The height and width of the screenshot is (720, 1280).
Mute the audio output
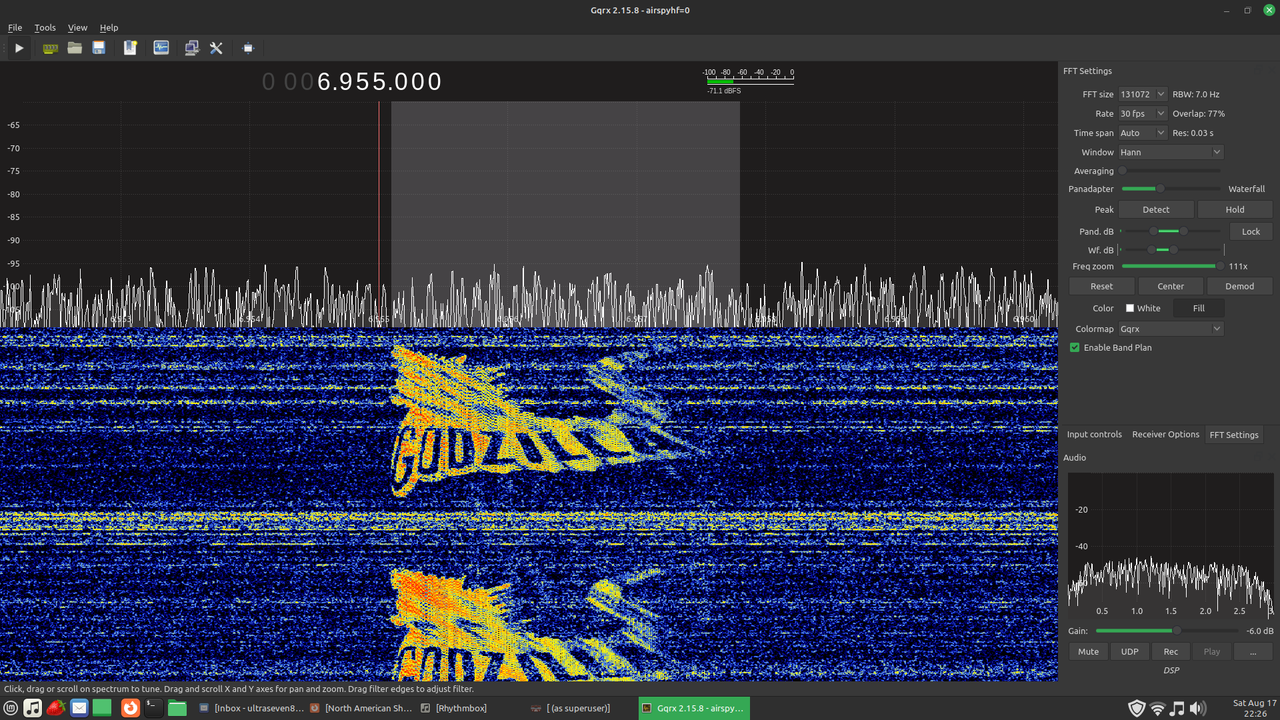1088,651
